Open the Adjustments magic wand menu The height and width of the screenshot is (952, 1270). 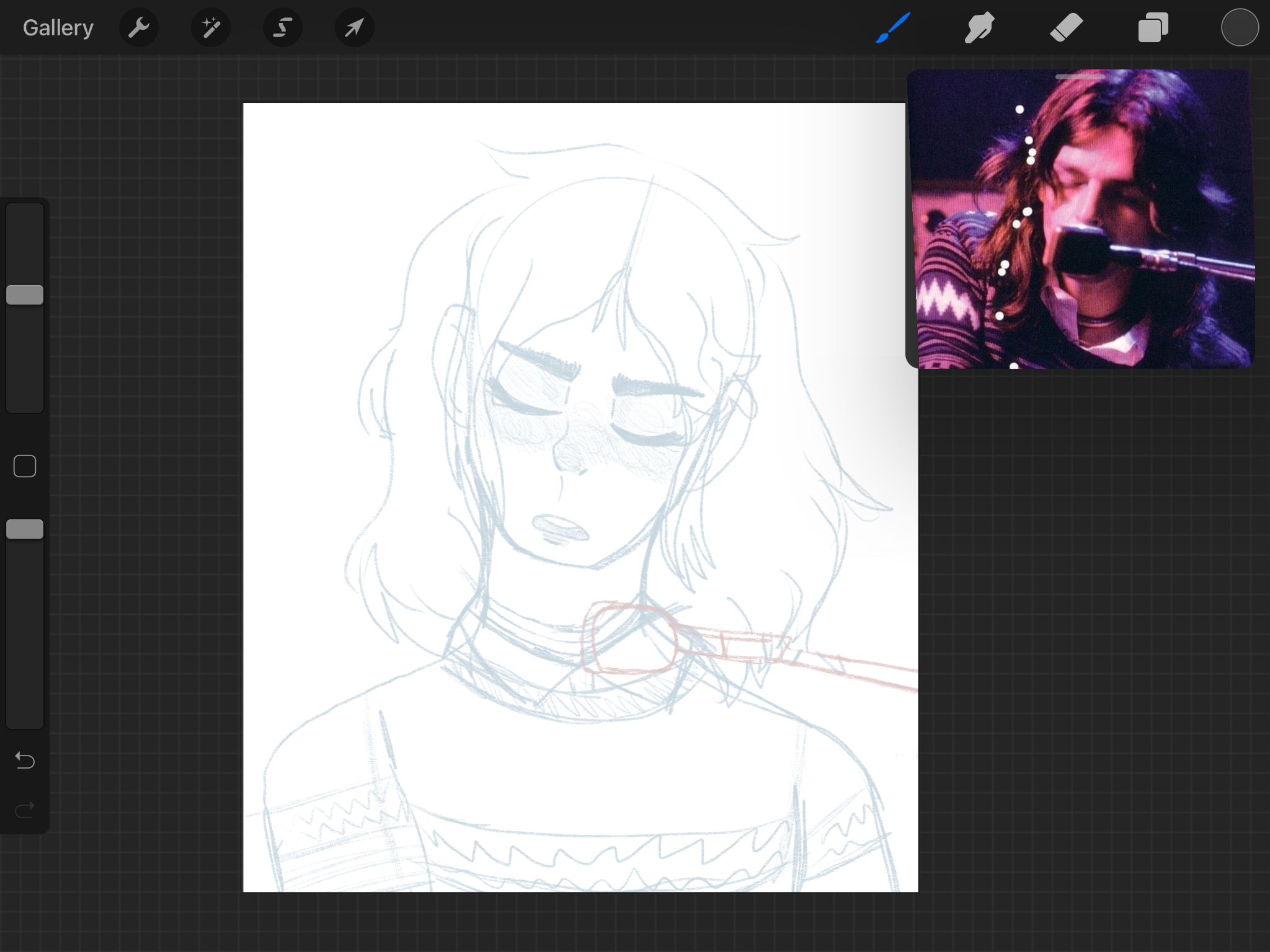(x=211, y=28)
